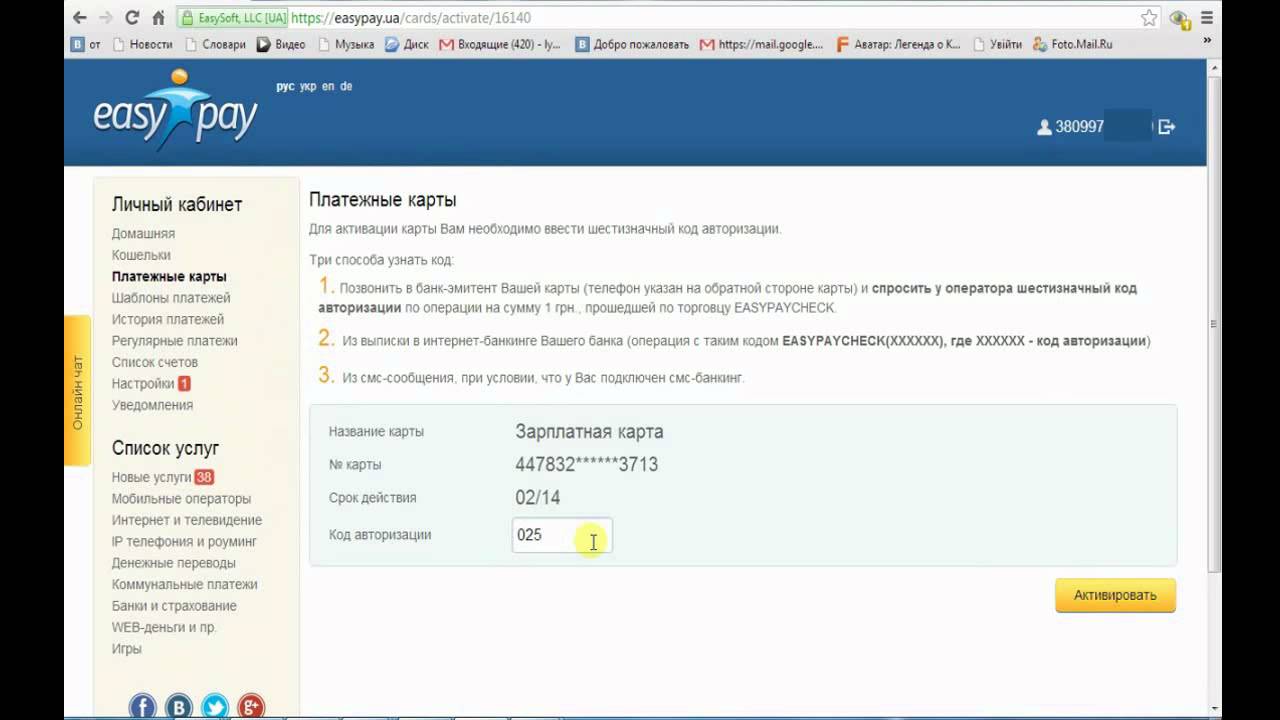Screen dimensions: 1280x720
Task: Open the Увійти bookmark
Action: click(x=997, y=44)
